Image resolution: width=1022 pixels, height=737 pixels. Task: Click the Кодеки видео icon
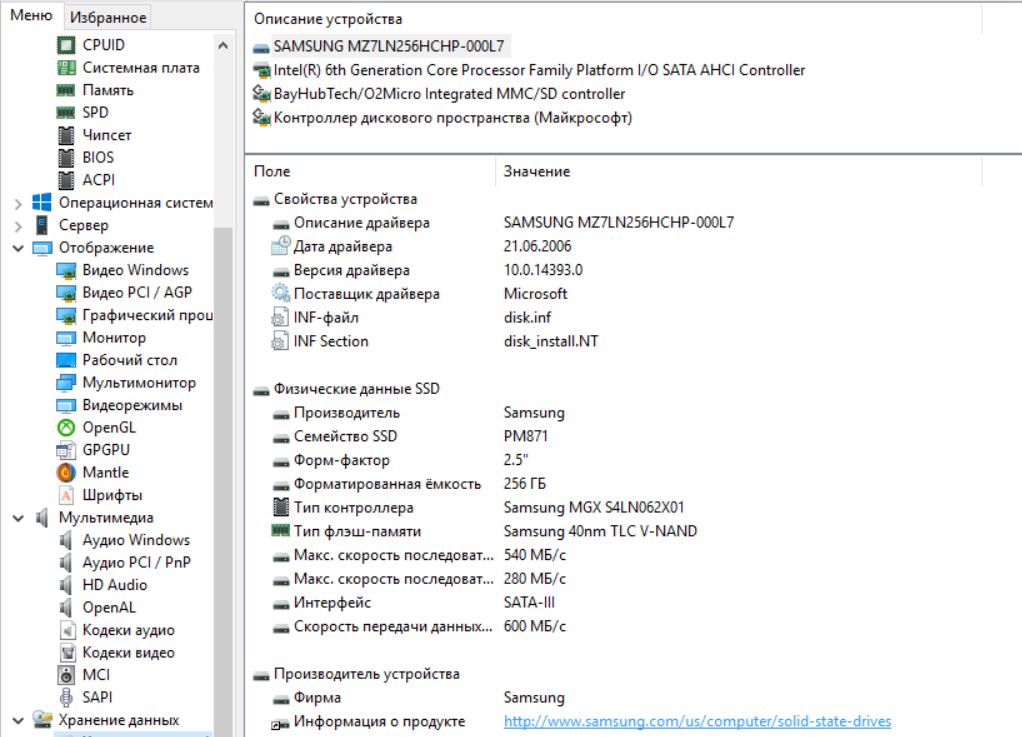[x=67, y=652]
